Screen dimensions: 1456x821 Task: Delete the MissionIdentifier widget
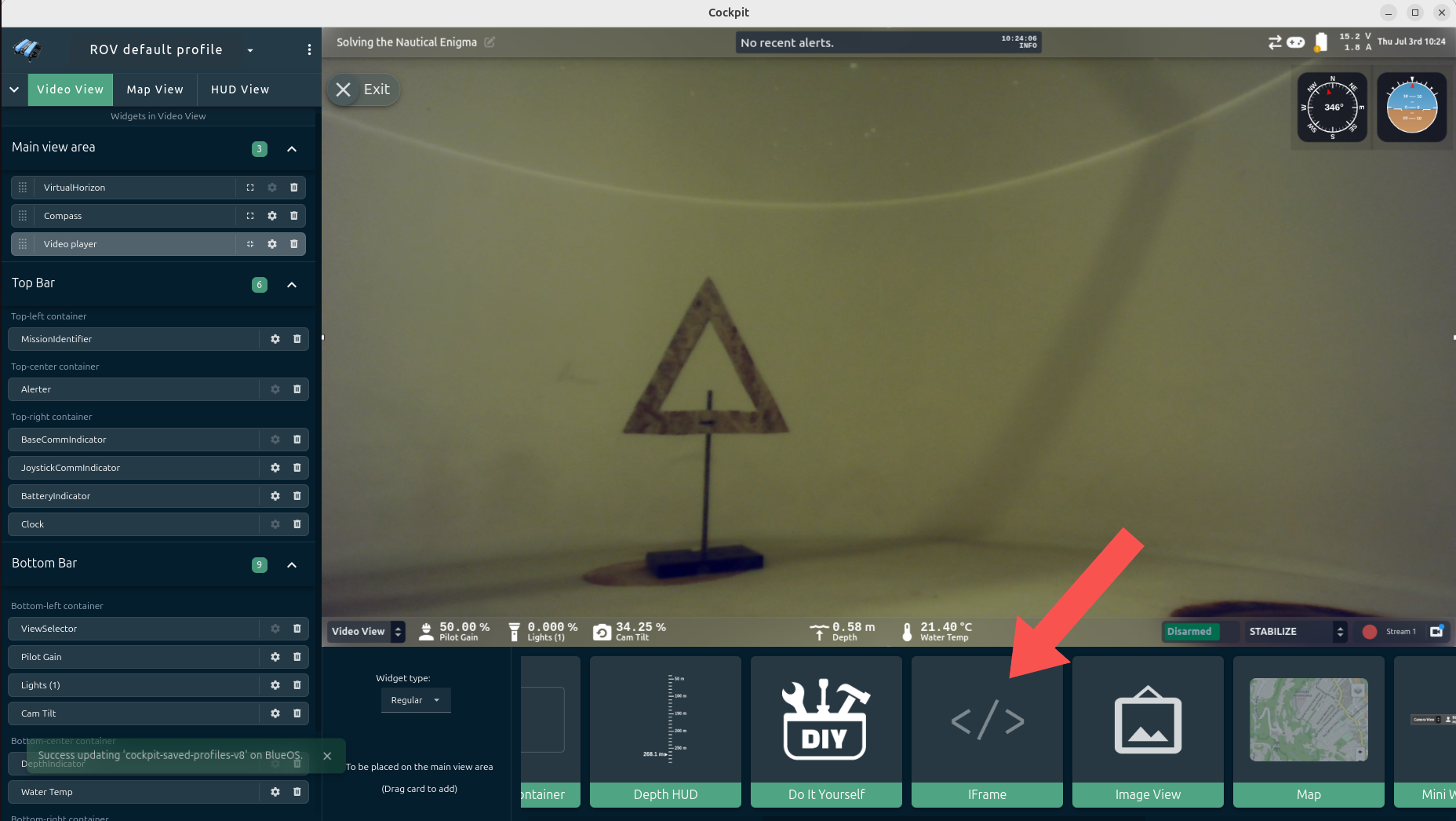click(297, 339)
